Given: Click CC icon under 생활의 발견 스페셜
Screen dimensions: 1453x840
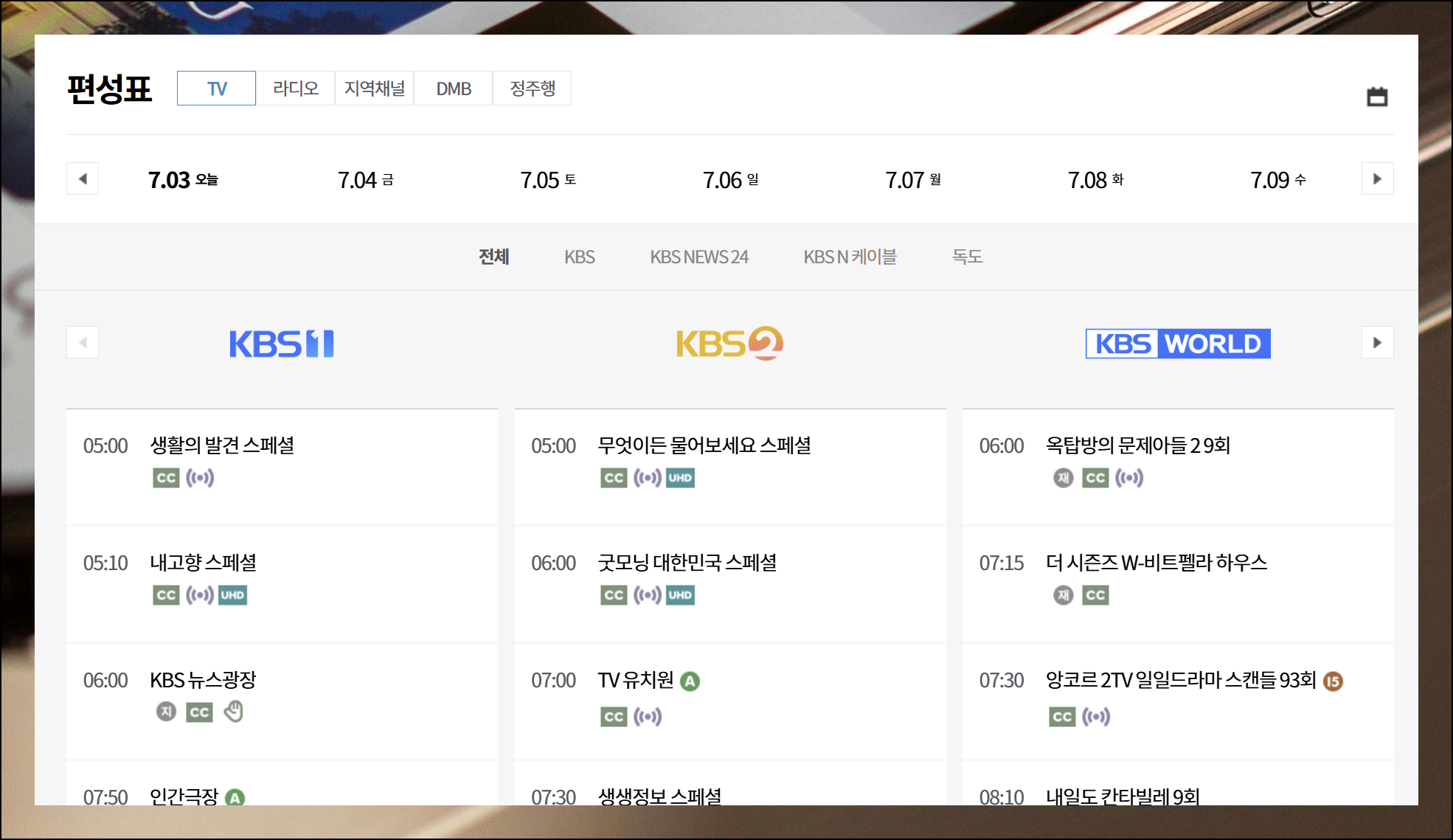Looking at the screenshot, I should pyautogui.click(x=166, y=478).
